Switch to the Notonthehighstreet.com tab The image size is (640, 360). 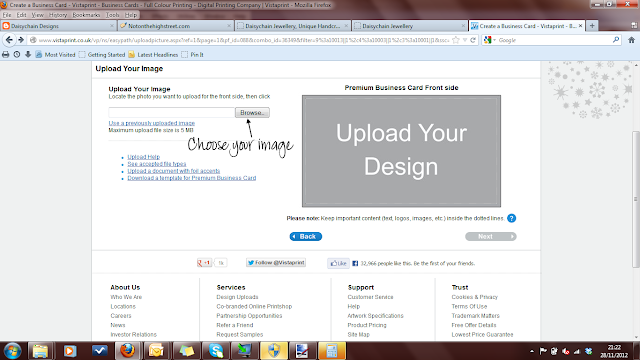pos(176,26)
